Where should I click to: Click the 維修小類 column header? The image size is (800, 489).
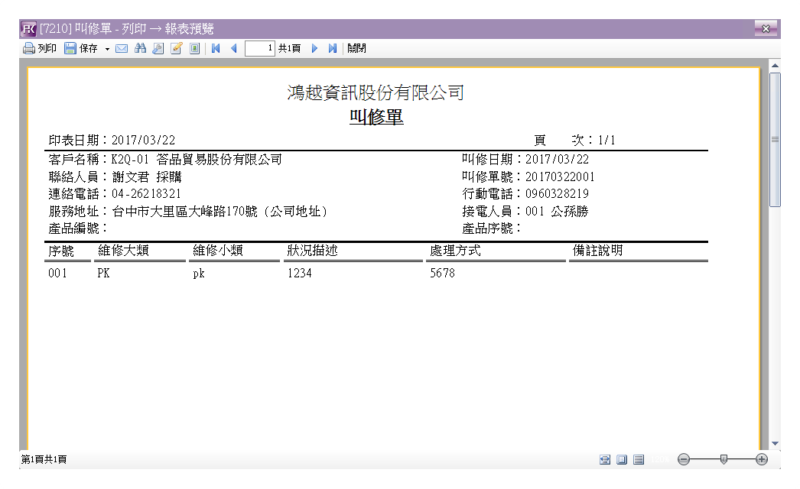(x=218, y=250)
